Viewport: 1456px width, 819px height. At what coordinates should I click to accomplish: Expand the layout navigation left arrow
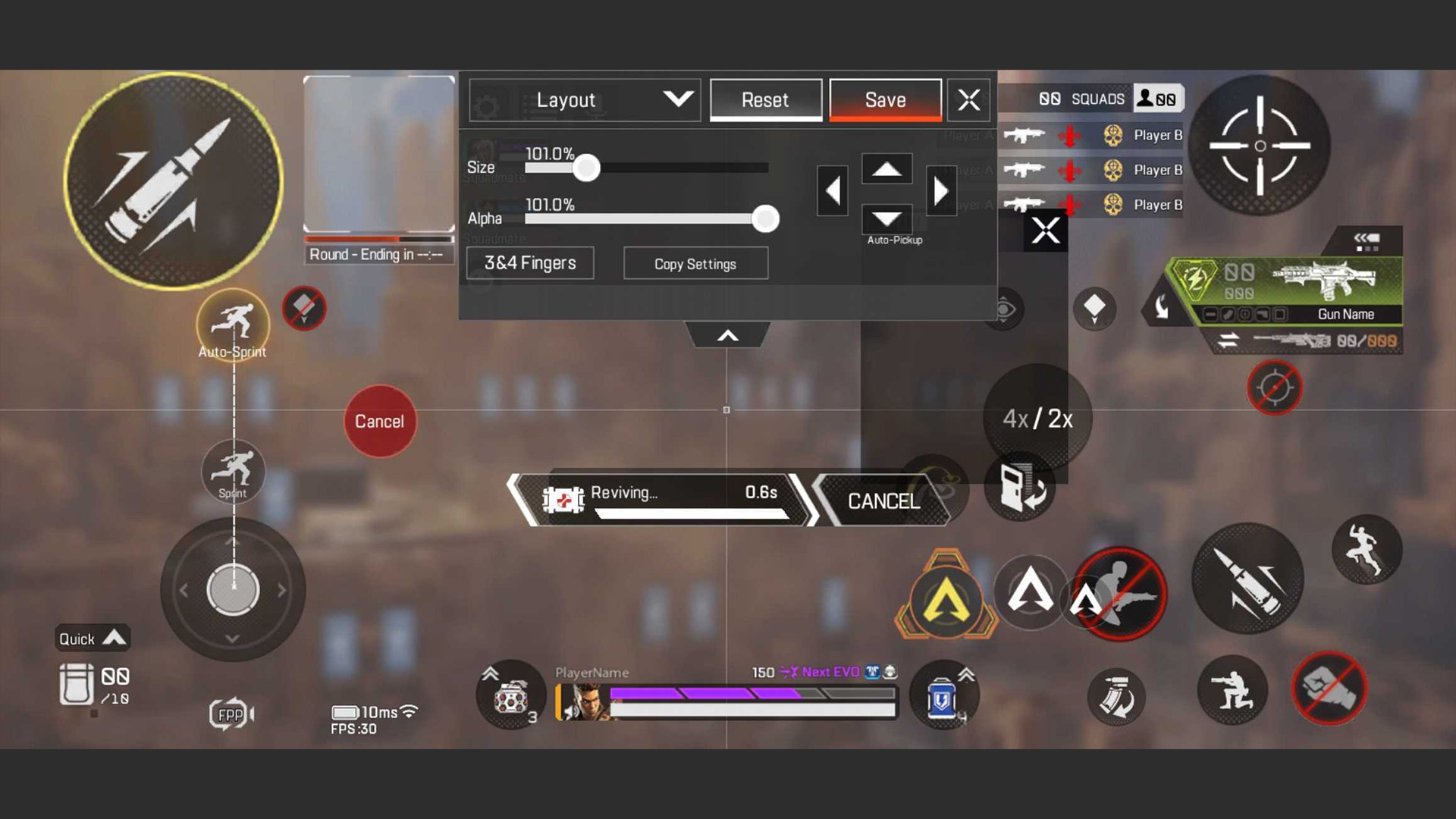[x=833, y=192]
